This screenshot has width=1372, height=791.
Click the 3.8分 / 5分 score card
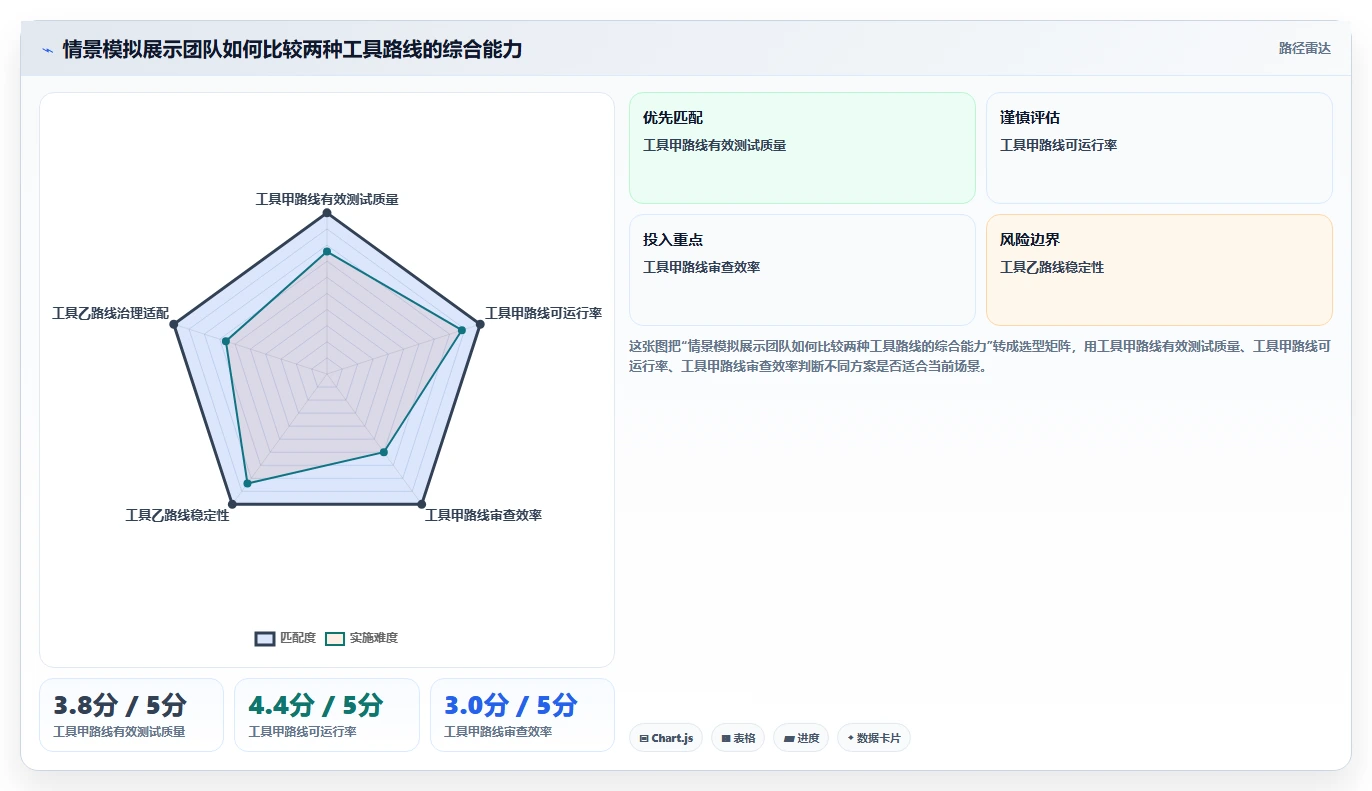[x=131, y=715]
